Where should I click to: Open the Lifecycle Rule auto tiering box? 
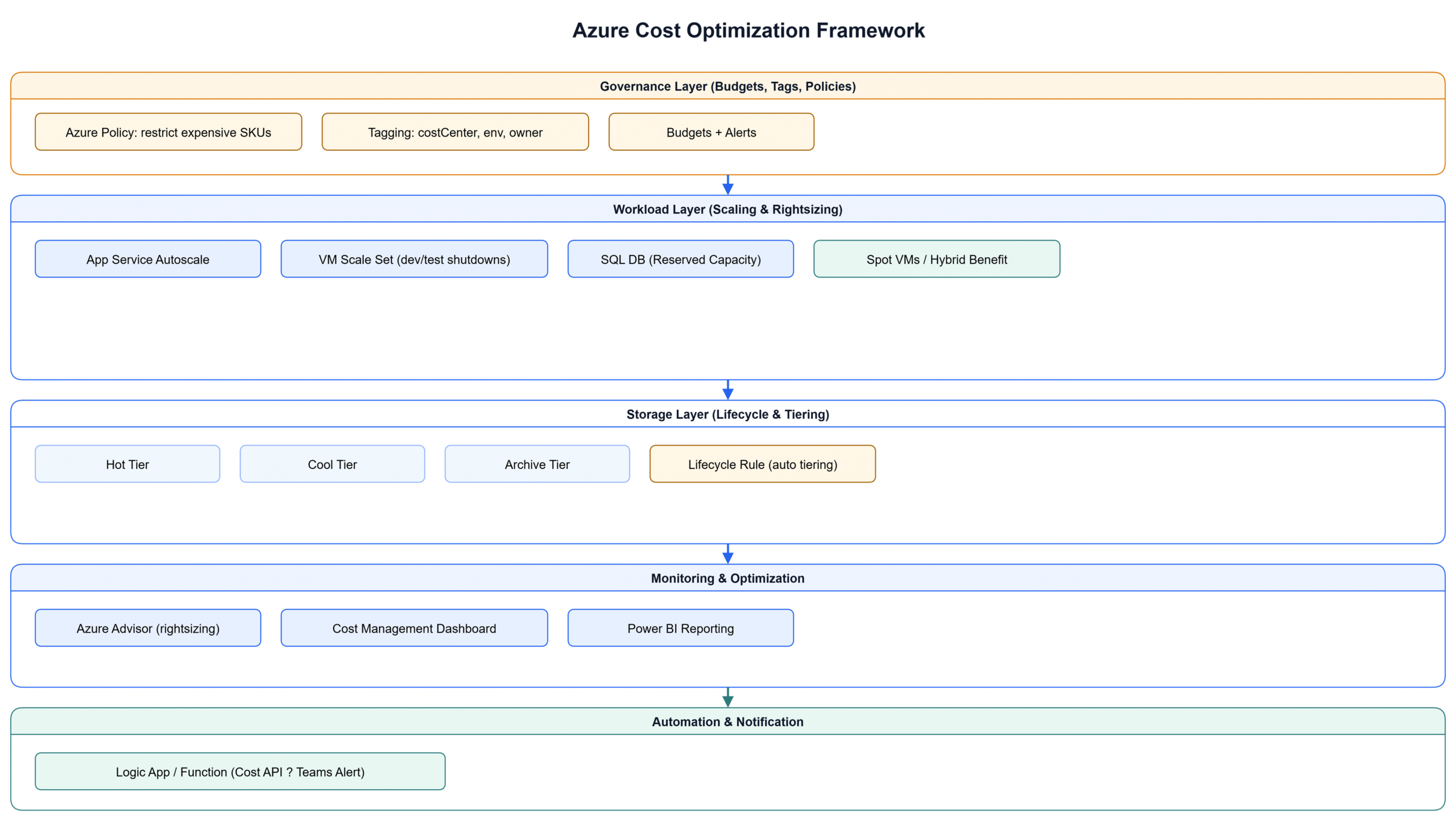(x=762, y=464)
